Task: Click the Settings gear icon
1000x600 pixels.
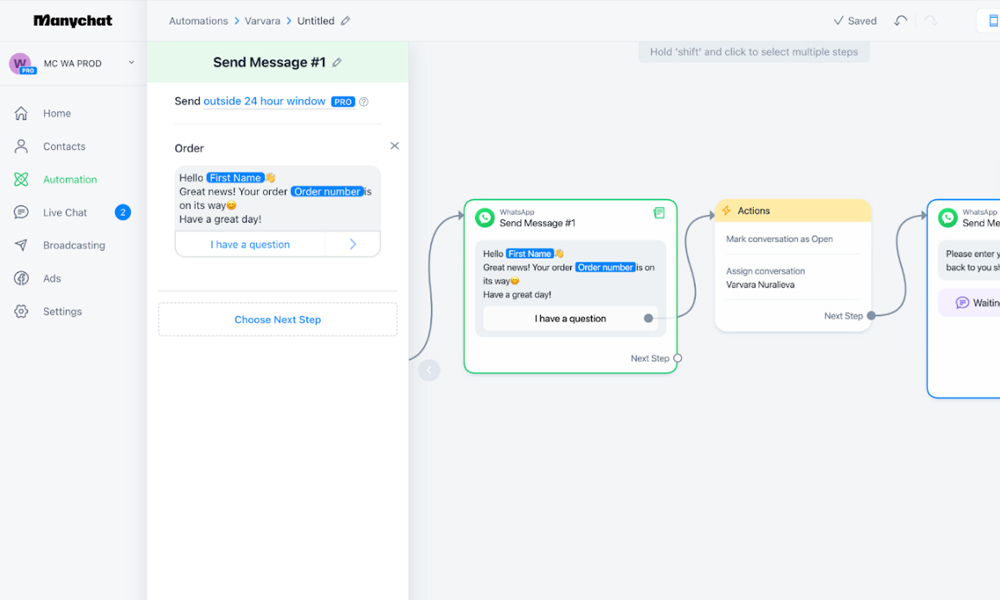Action: [21, 311]
